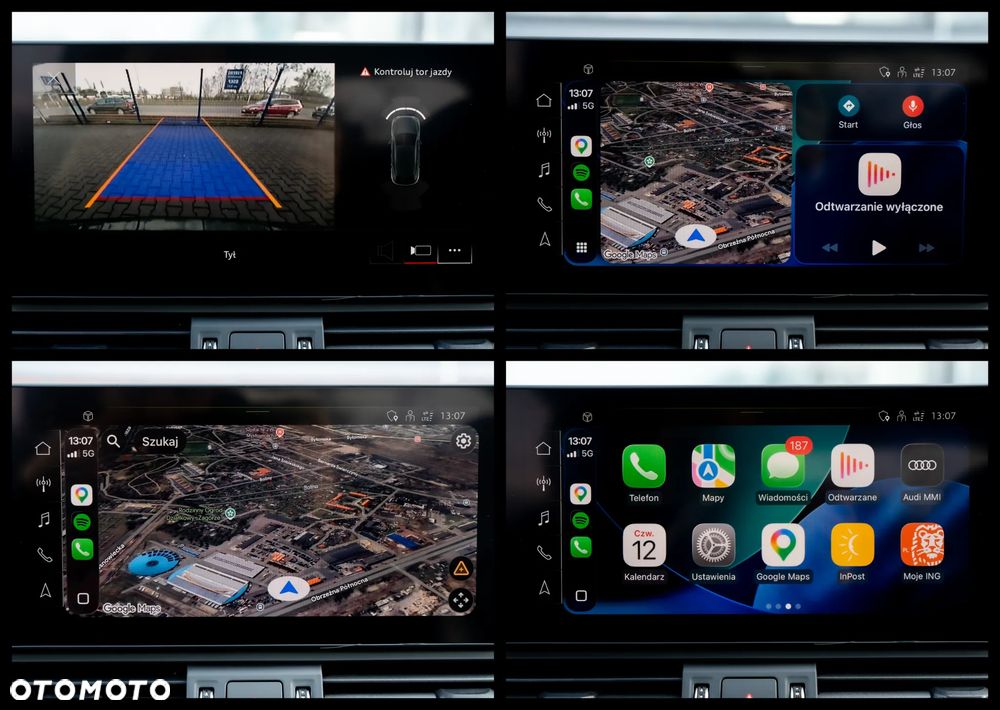
Task: Play audio in the Odtwarzanie wyłączone widget
Action: pyautogui.click(x=878, y=248)
